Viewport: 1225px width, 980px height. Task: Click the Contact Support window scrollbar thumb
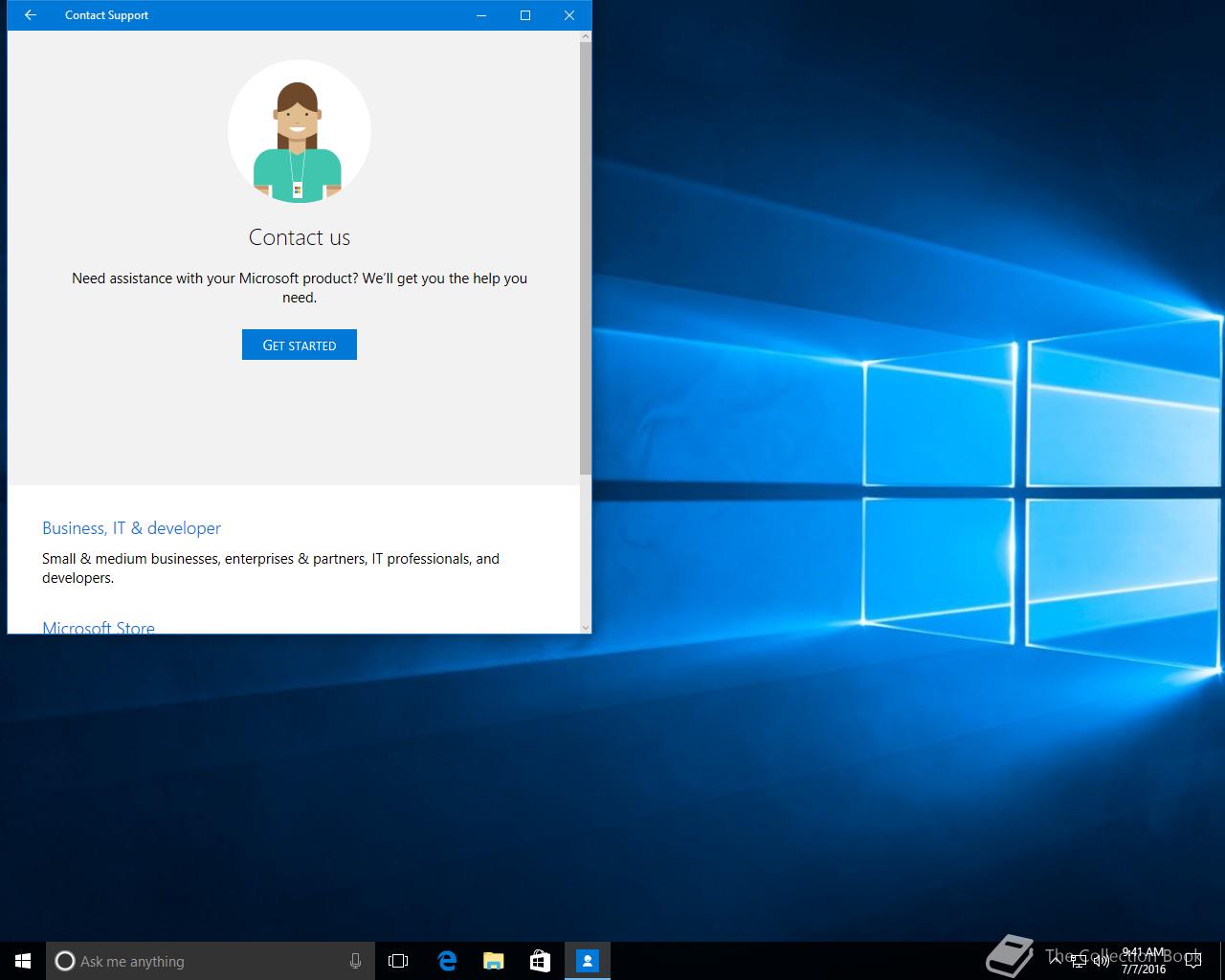click(x=586, y=258)
